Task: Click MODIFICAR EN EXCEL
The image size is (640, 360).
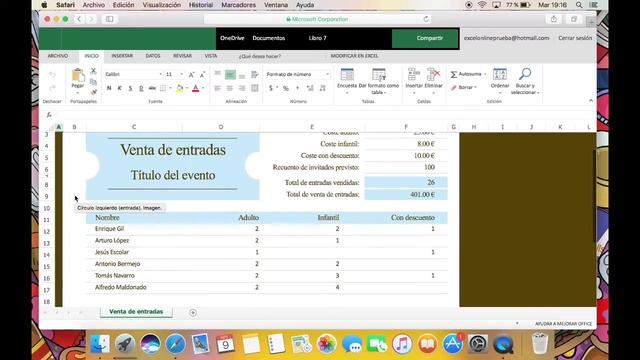Action: click(x=354, y=56)
